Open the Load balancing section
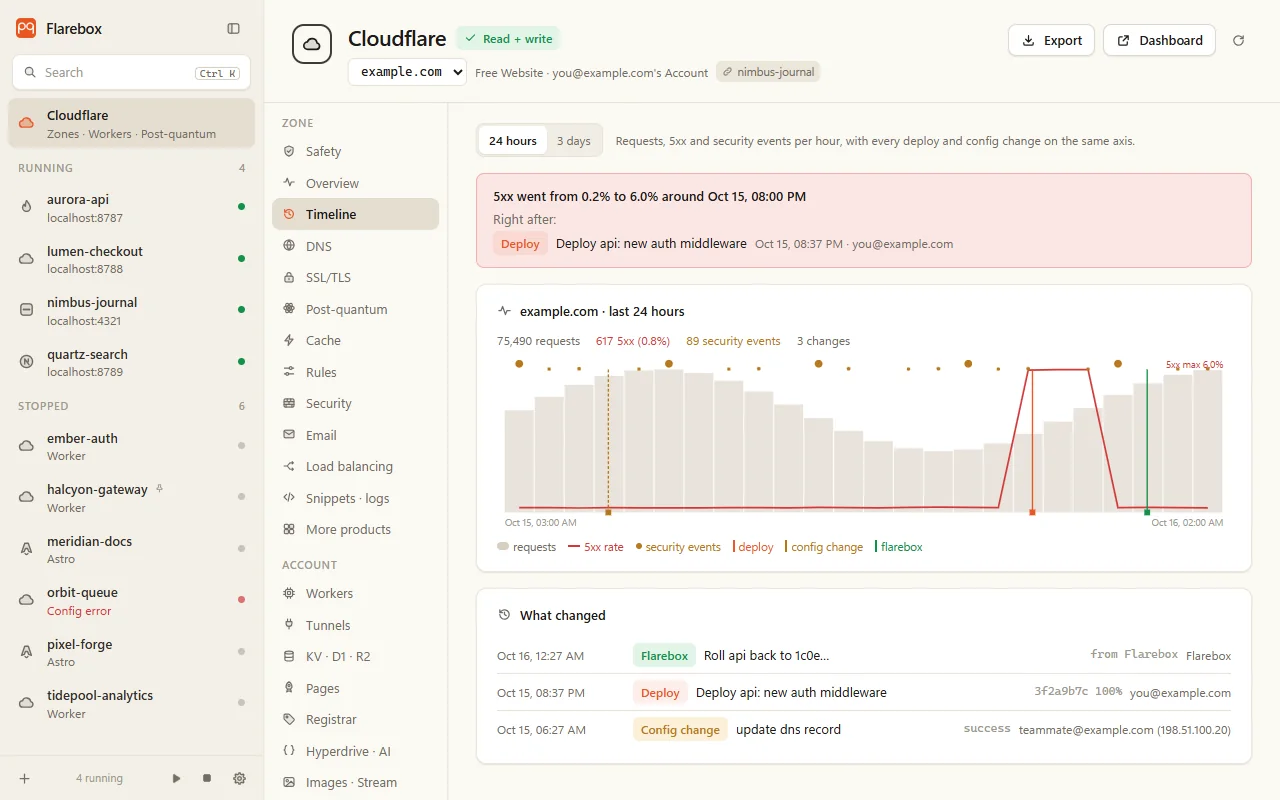Image resolution: width=1280 pixels, height=800 pixels. (355, 466)
